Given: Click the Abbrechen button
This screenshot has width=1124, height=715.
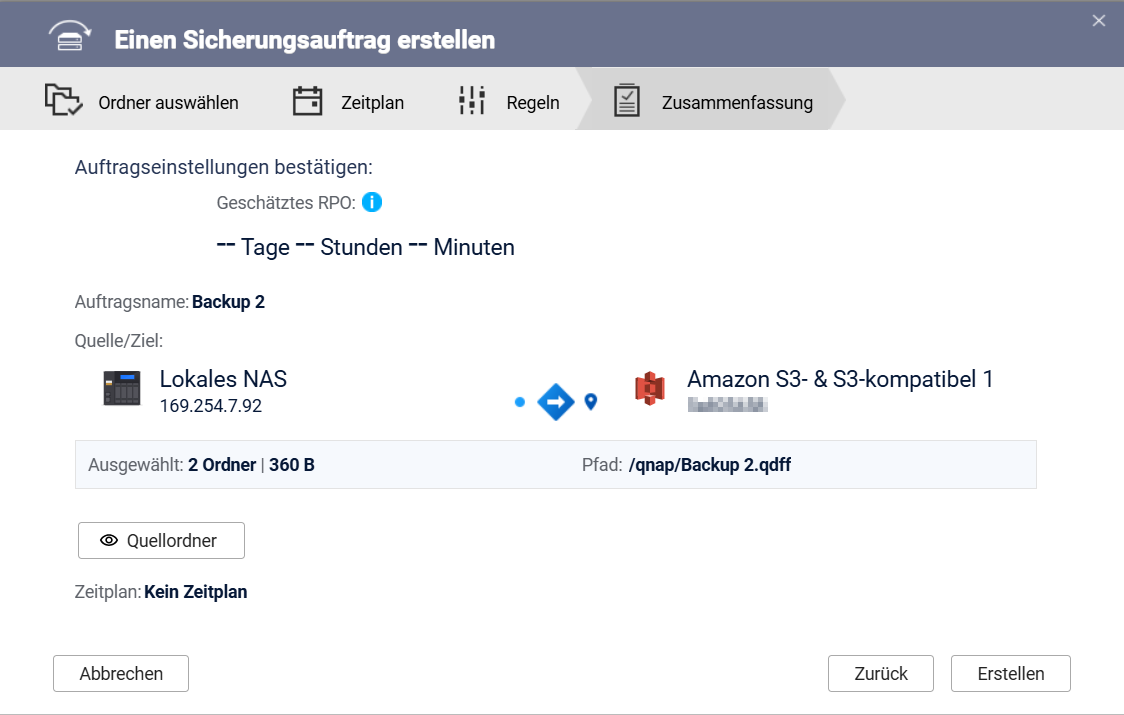Looking at the screenshot, I should pos(121,673).
